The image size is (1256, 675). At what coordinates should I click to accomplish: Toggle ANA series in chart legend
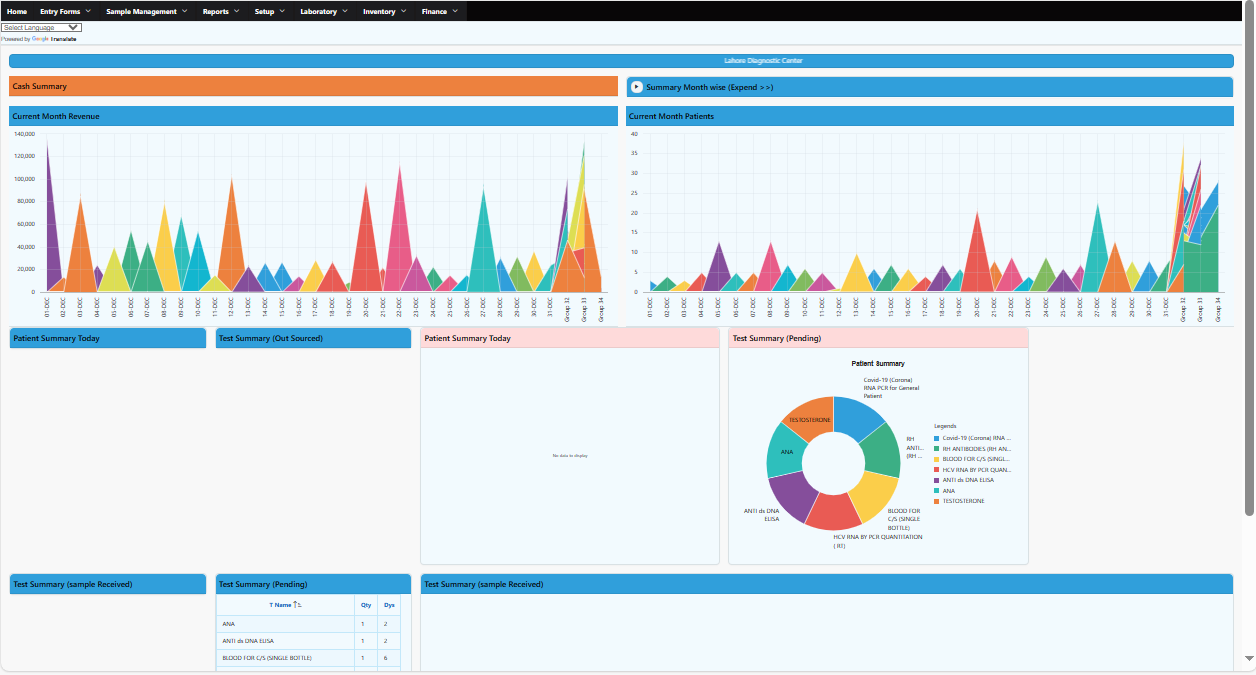pos(949,491)
